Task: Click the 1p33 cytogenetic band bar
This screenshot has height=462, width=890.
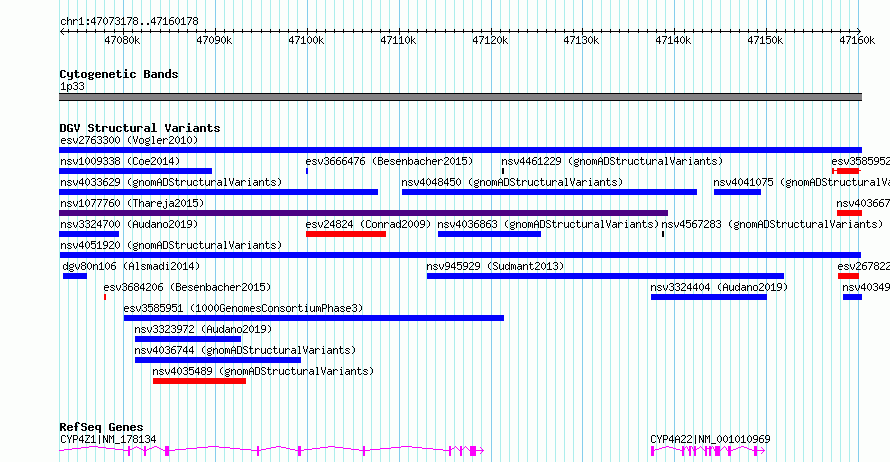Action: 460,97
